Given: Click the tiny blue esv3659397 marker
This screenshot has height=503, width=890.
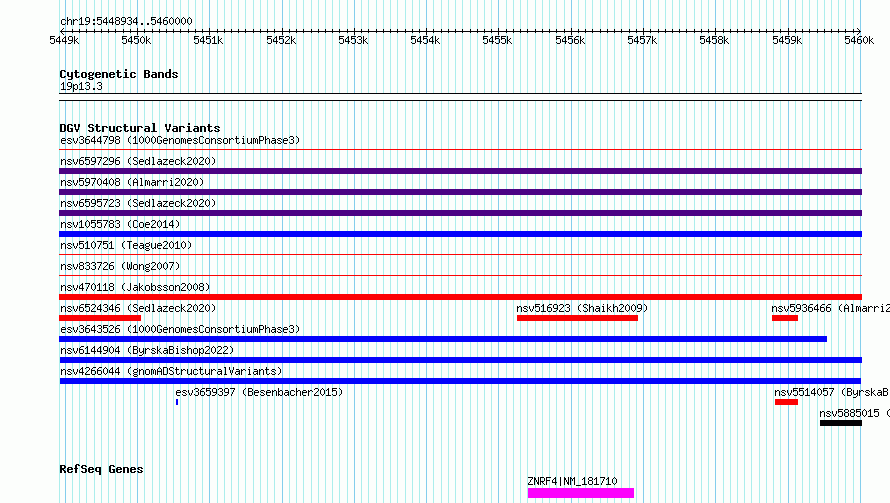Looking at the screenshot, I should click(x=177, y=402).
